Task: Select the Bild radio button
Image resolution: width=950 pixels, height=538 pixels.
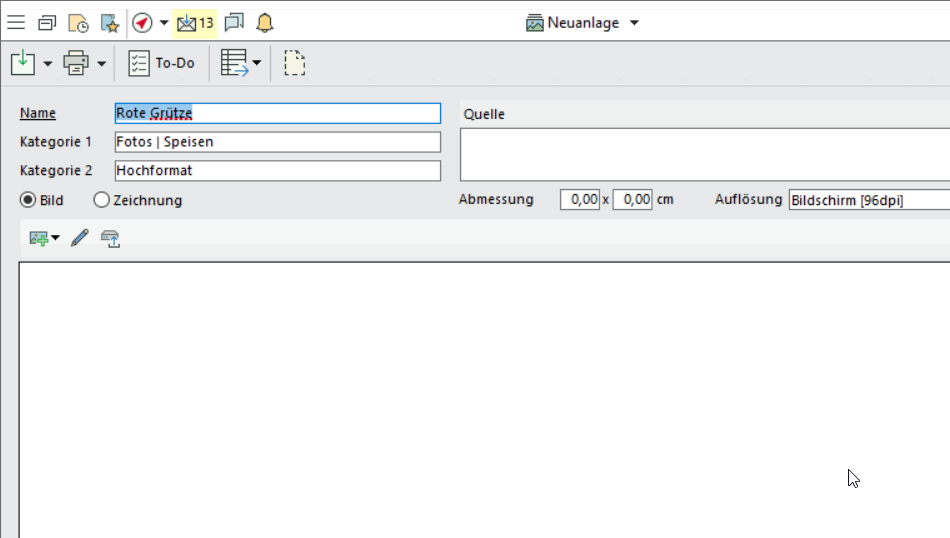Action: 28,200
